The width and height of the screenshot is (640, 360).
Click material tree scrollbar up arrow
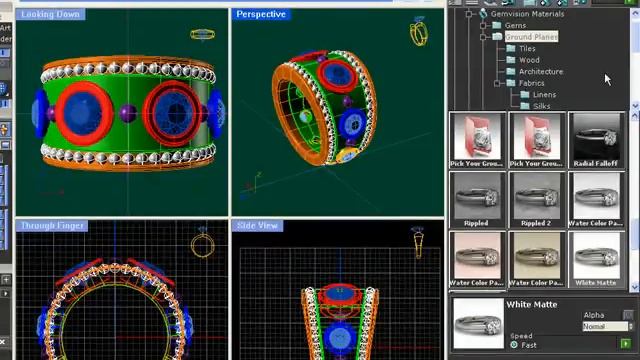635,13
